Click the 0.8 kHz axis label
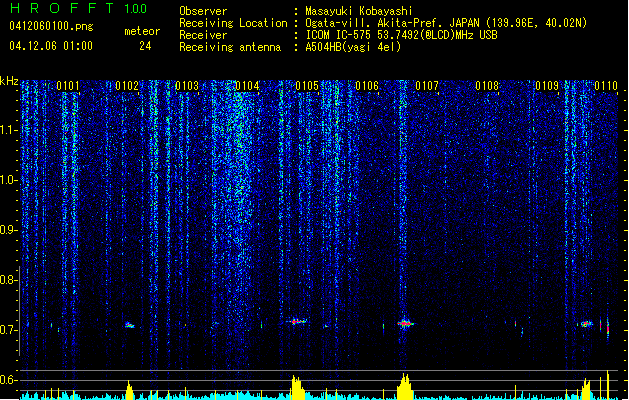 tap(9, 280)
